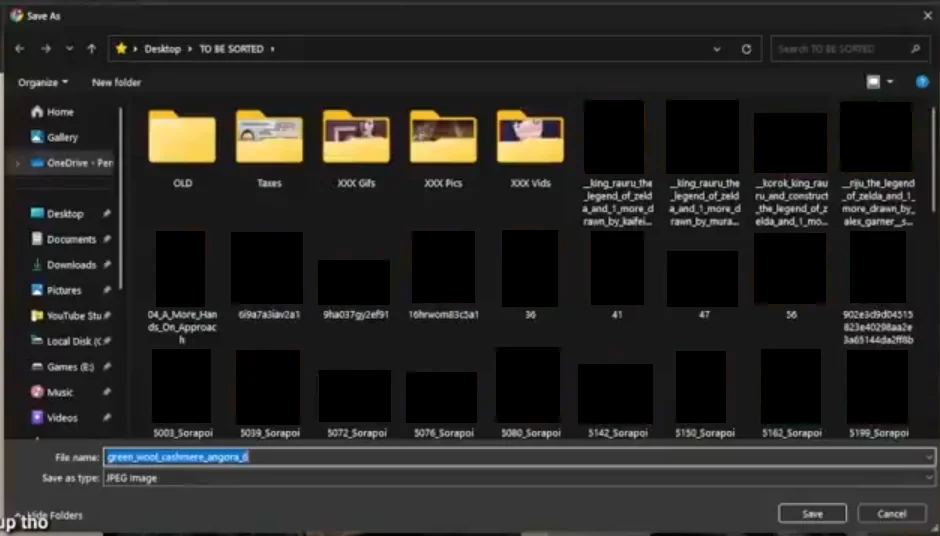This screenshot has height=536, width=940.
Task: Expand the OneDrive tree node
Action: pos(17,163)
